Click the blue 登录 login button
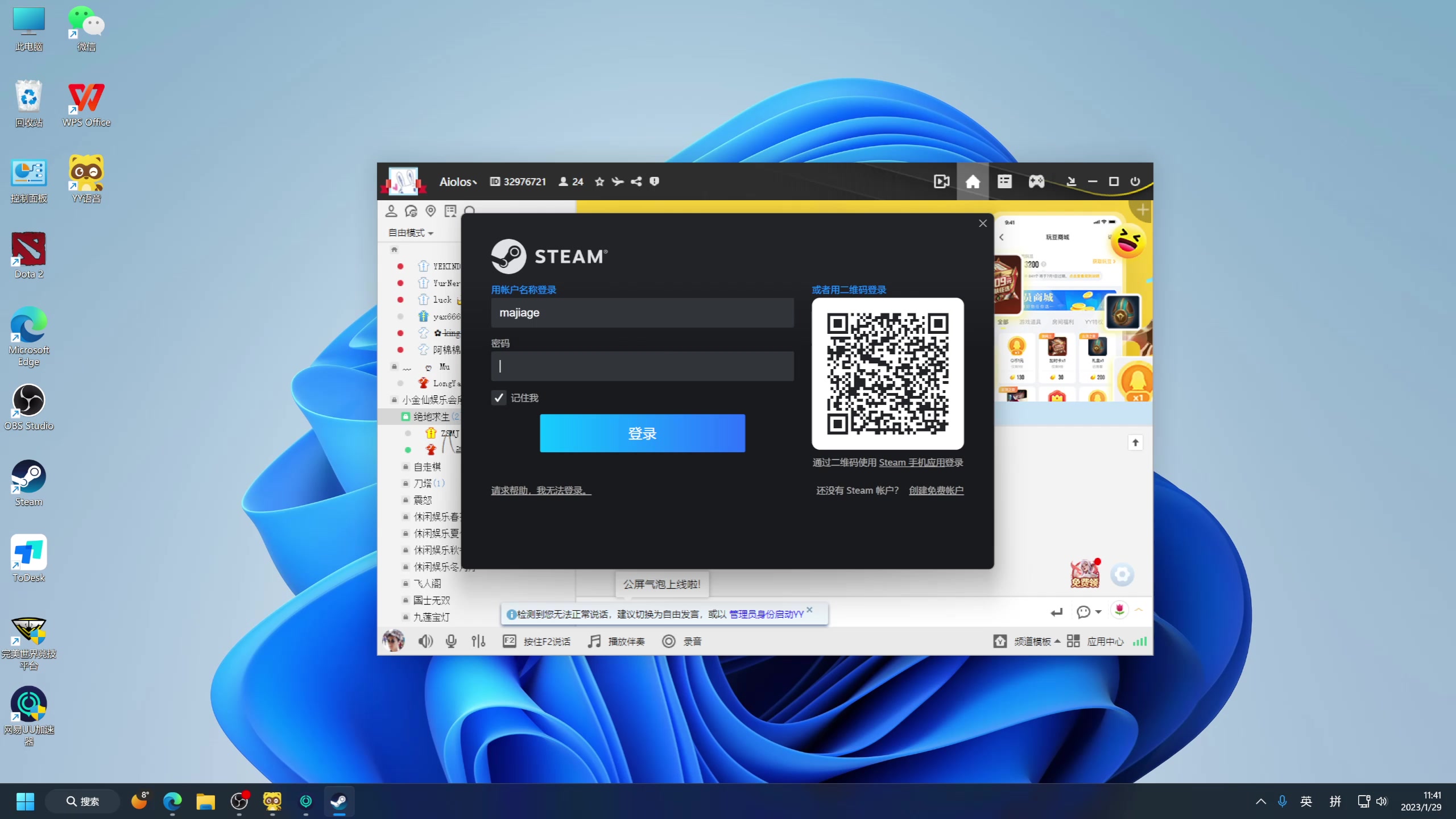The width and height of the screenshot is (1456, 819). tap(642, 433)
